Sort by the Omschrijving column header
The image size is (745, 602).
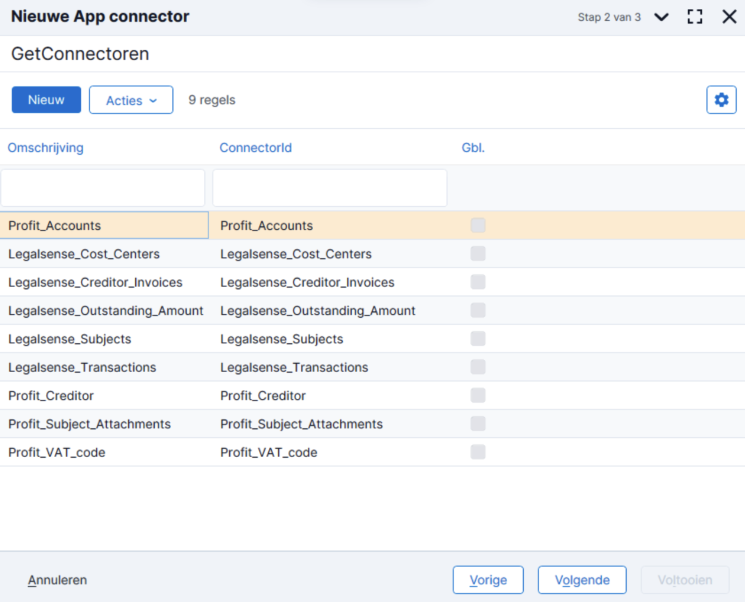click(46, 148)
